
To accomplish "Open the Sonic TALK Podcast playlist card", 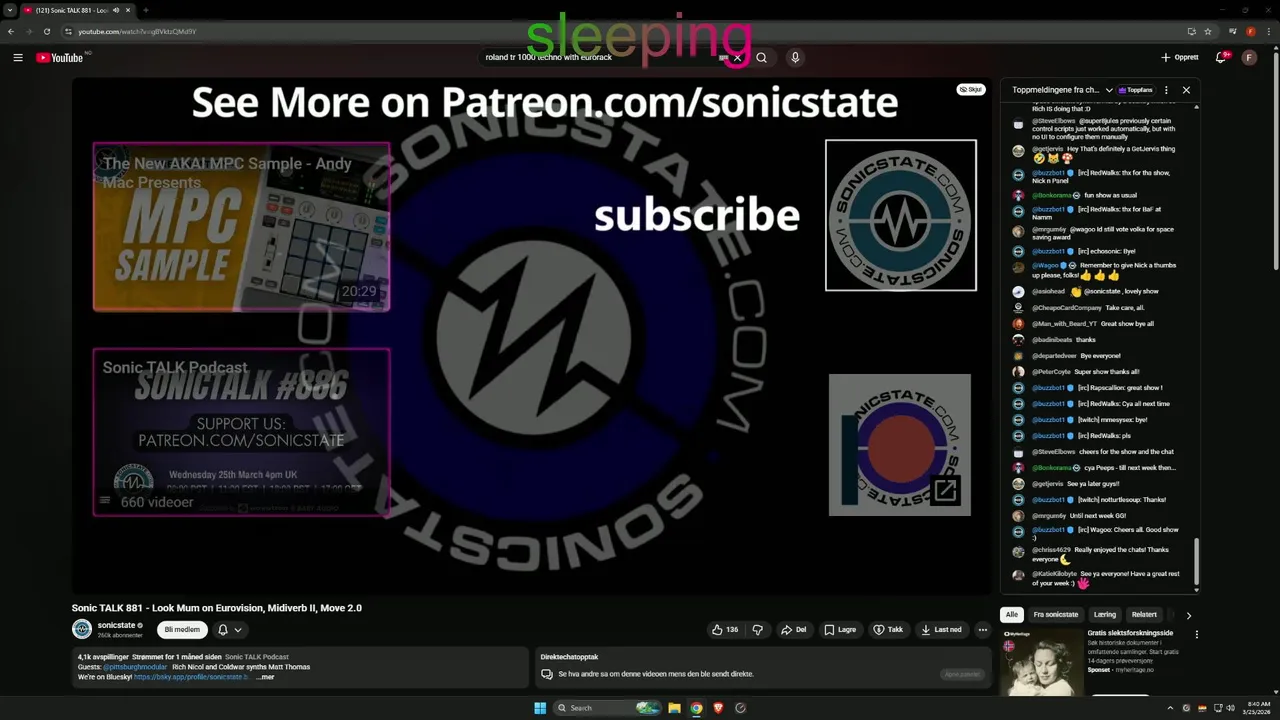I will click(x=241, y=432).
